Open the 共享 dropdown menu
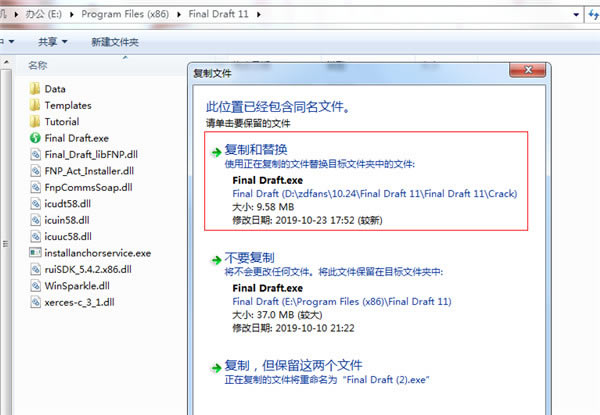Viewport: 600px width, 415px height. point(53,41)
